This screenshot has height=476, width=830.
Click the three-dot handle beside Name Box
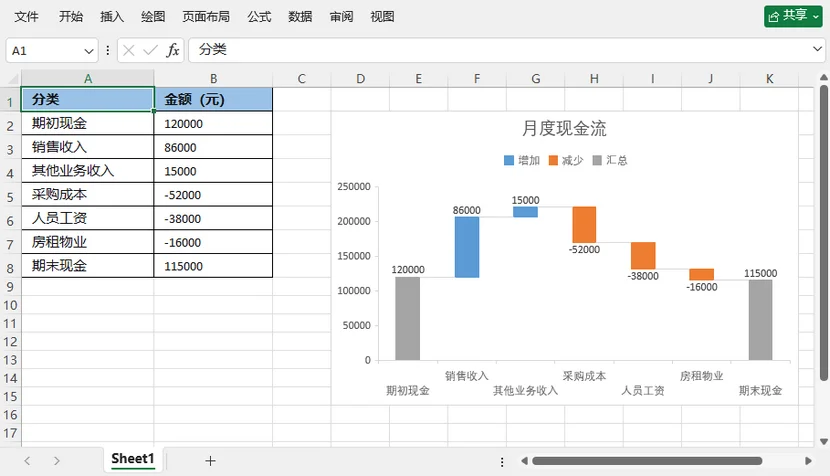(108, 51)
